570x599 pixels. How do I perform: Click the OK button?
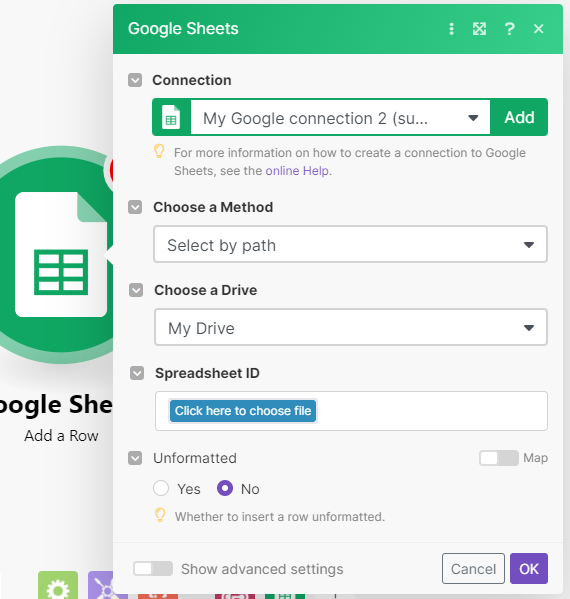click(x=529, y=569)
